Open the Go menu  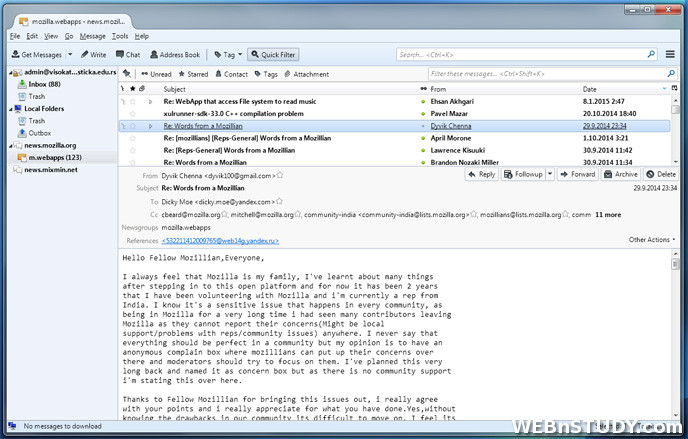(x=69, y=36)
